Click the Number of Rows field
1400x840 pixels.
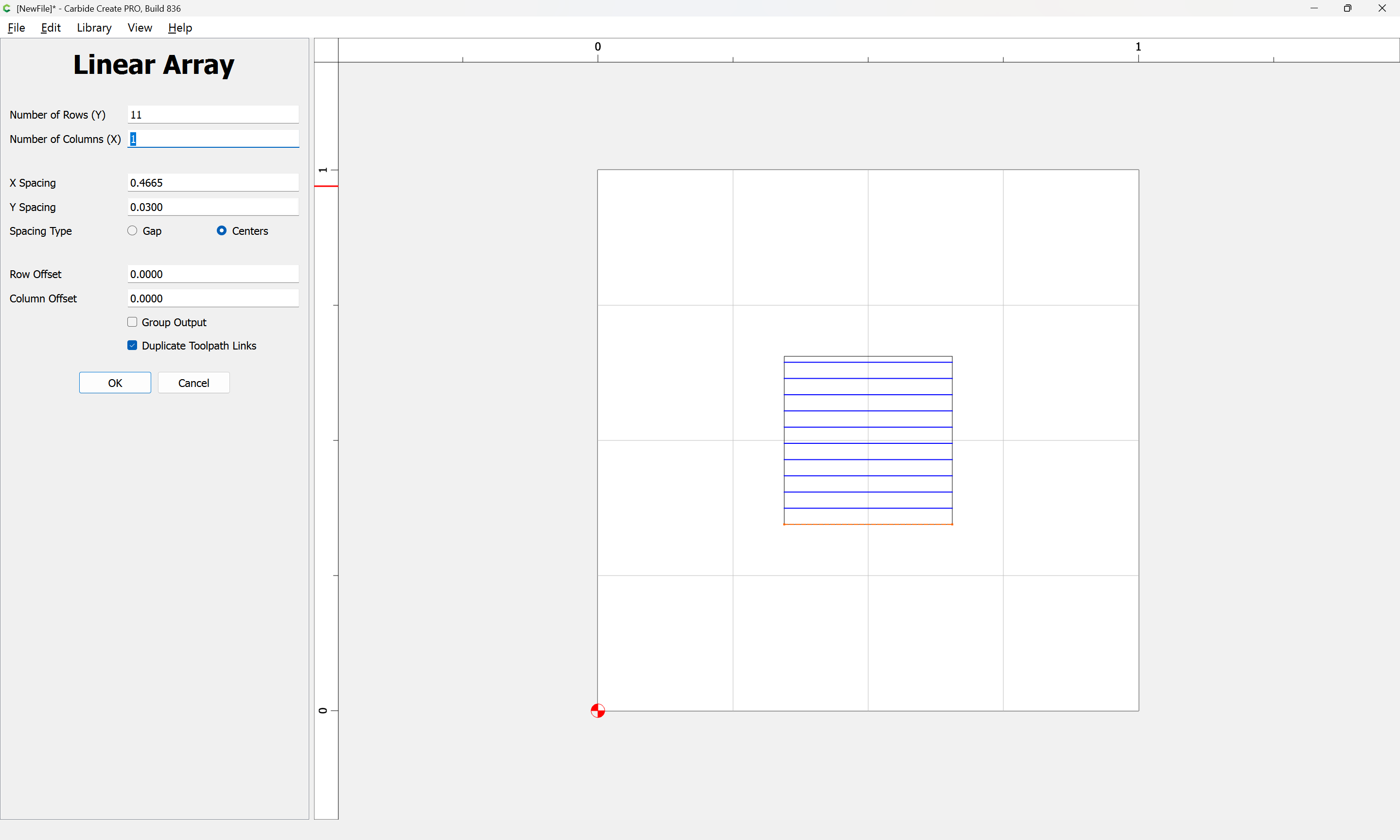[x=213, y=115]
